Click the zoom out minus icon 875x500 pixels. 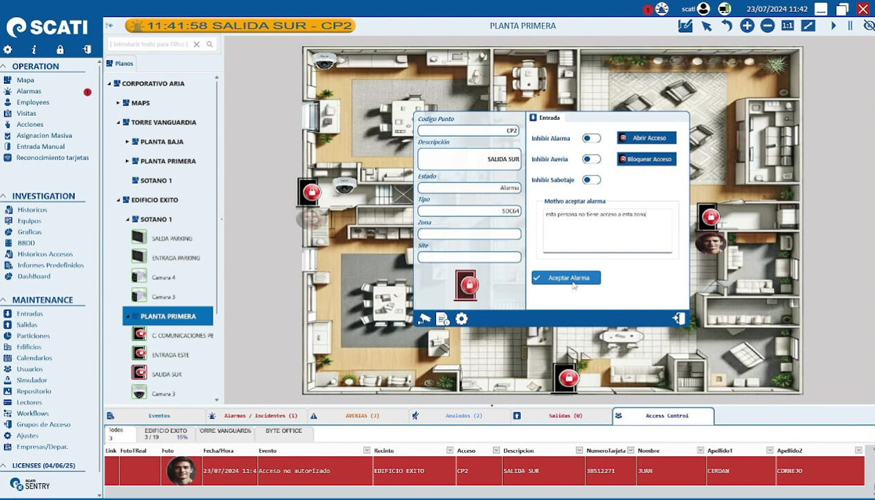click(767, 26)
